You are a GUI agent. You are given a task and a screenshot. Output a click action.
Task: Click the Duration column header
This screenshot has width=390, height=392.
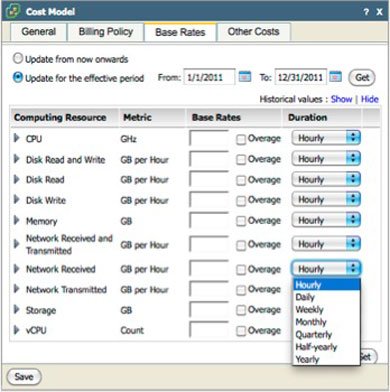[x=322, y=117]
